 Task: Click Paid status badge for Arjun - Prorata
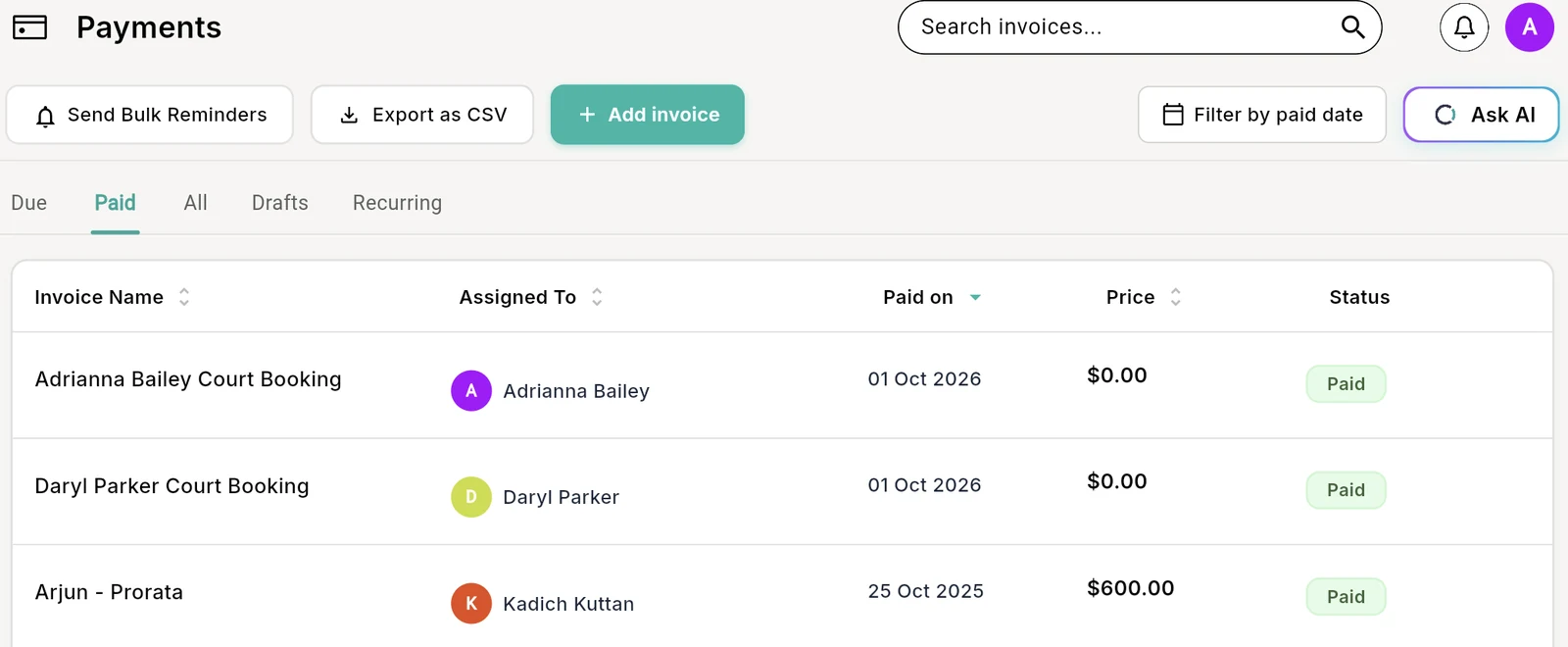pyautogui.click(x=1346, y=597)
